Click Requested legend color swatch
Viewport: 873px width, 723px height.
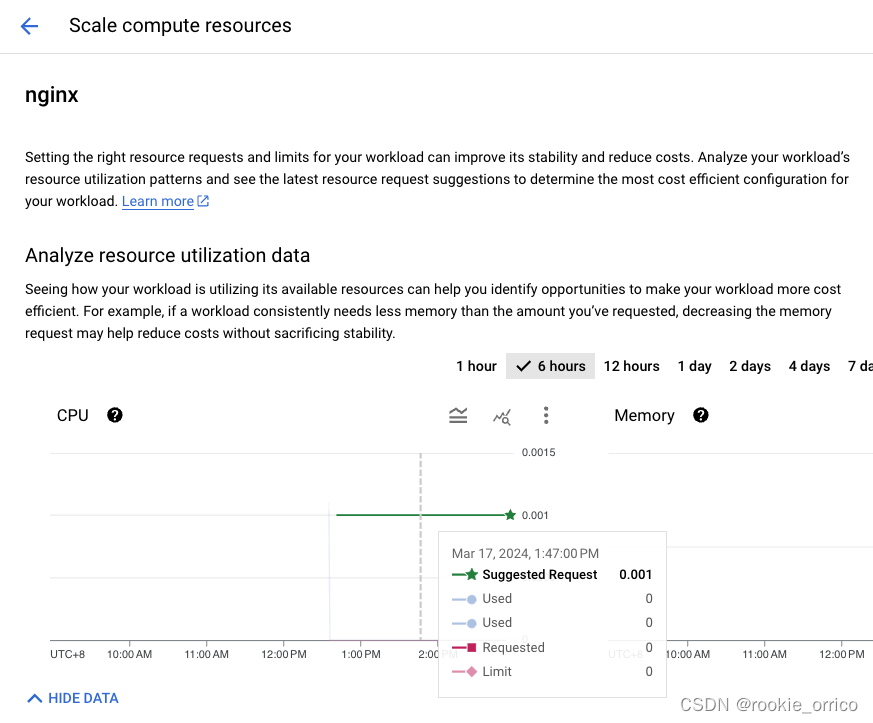point(465,648)
